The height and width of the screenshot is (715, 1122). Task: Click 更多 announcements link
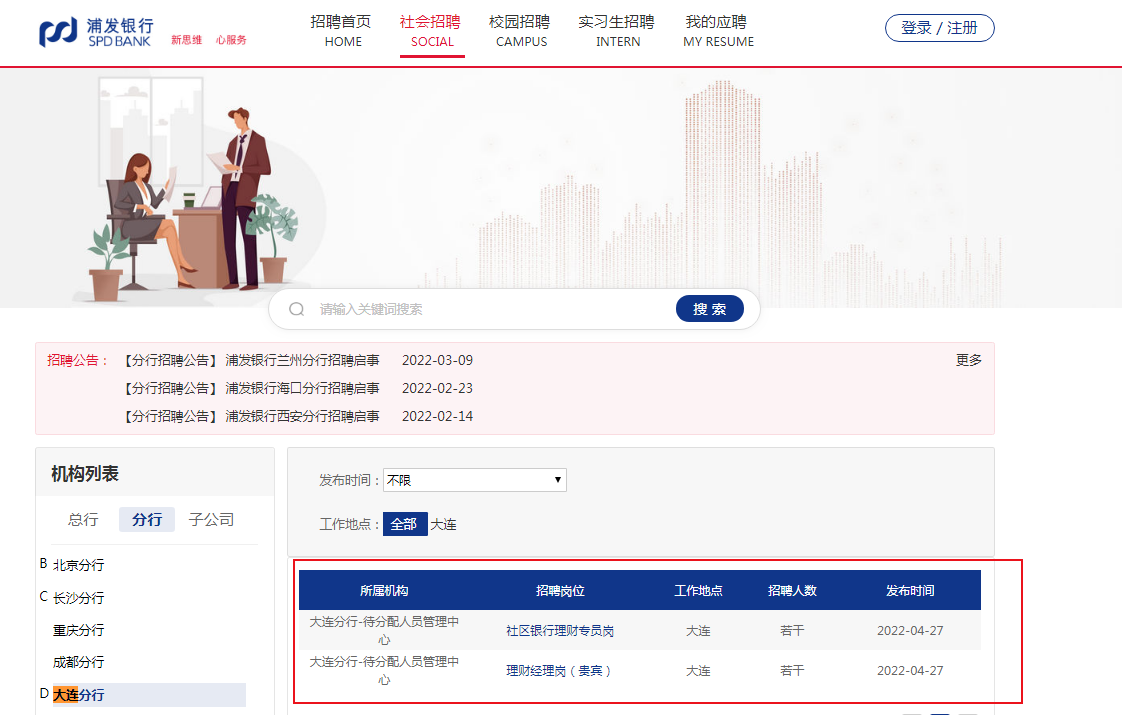click(x=969, y=360)
